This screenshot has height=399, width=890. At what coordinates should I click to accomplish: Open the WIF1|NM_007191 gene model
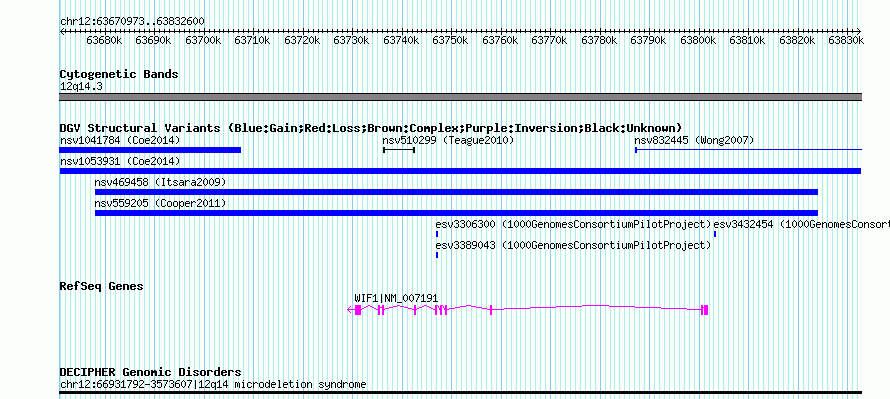point(528,309)
